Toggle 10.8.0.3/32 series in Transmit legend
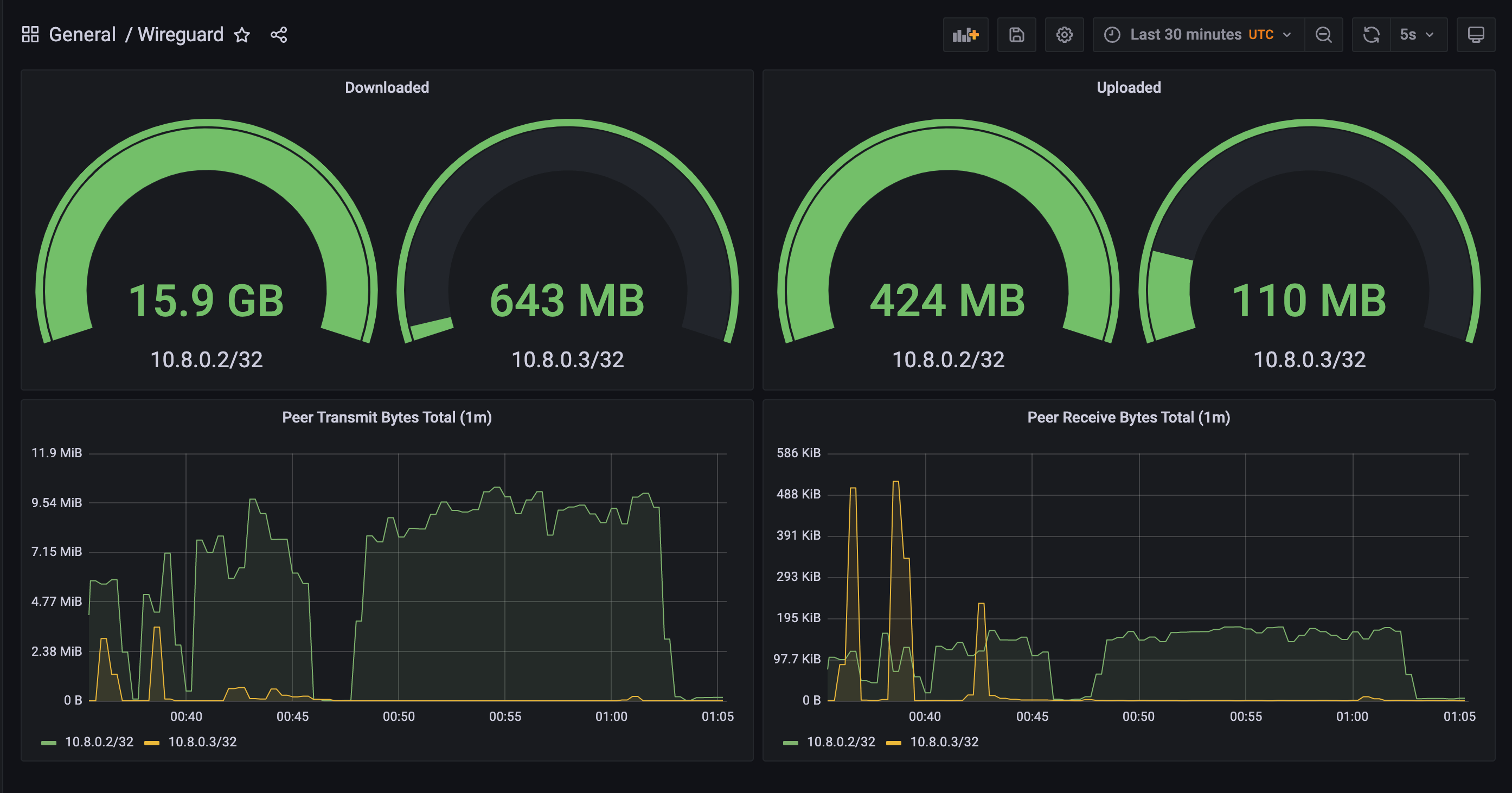1512x793 pixels. [x=202, y=742]
